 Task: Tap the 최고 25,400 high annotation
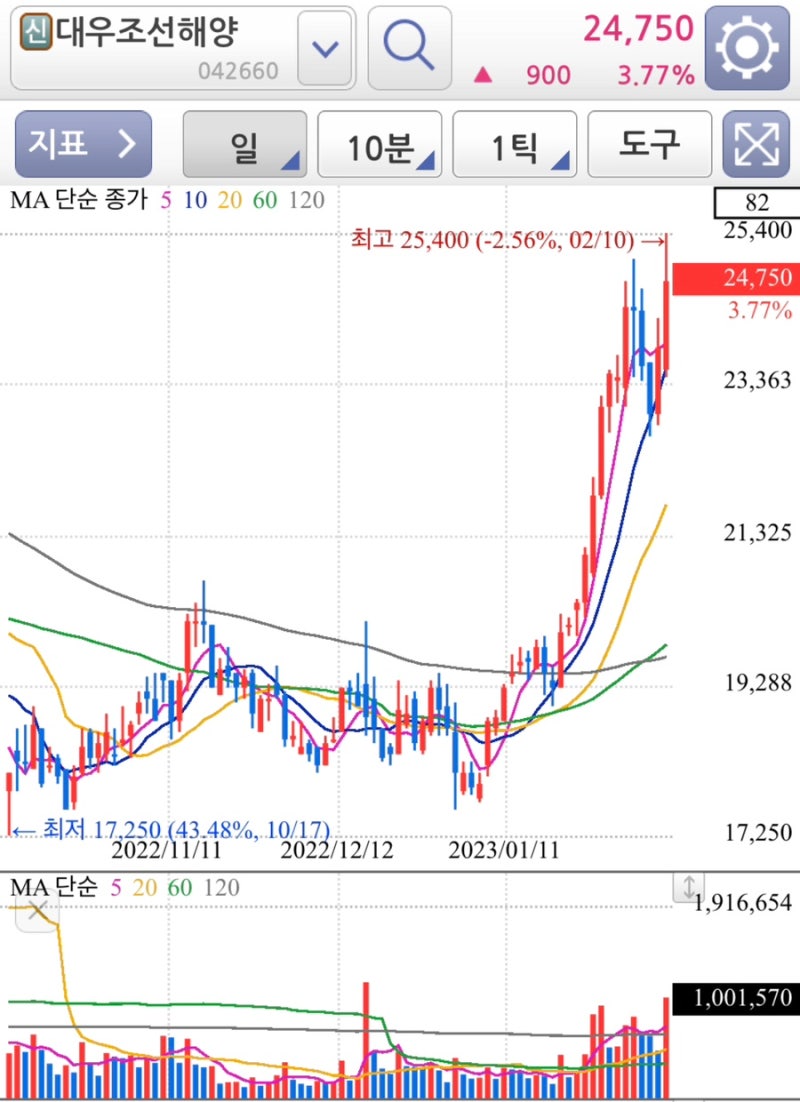508,240
